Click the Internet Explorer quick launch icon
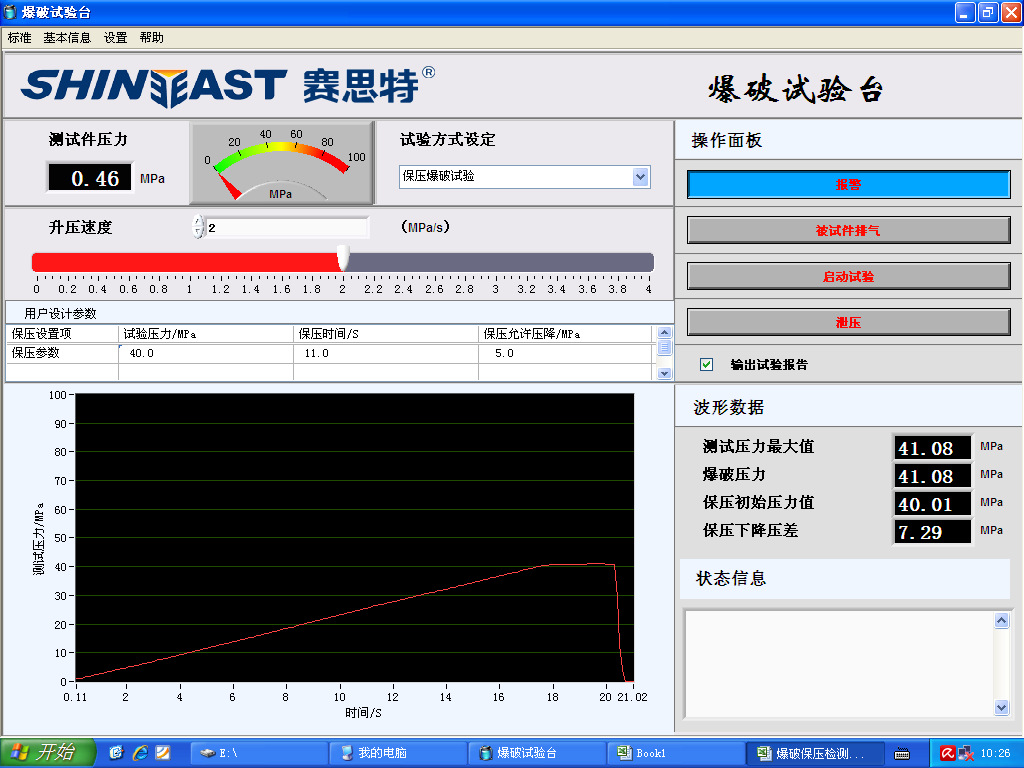This screenshot has height=768, width=1024. click(x=140, y=753)
